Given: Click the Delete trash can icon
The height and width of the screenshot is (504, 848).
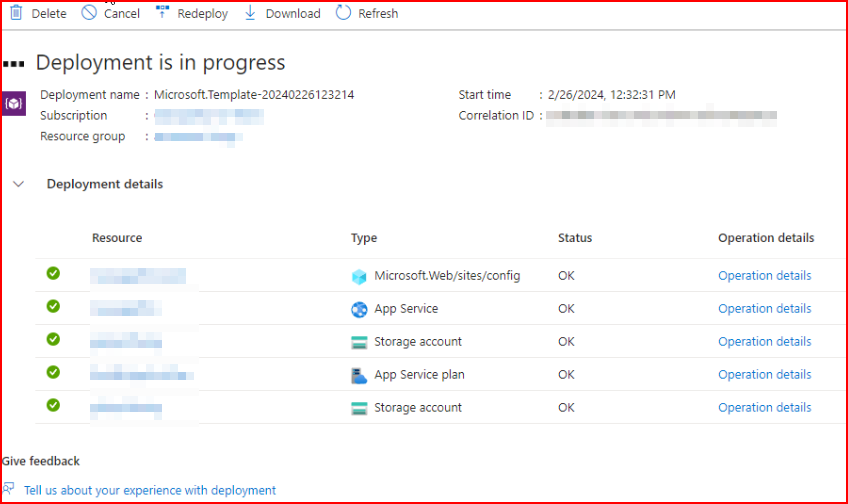Looking at the screenshot, I should tap(16, 13).
